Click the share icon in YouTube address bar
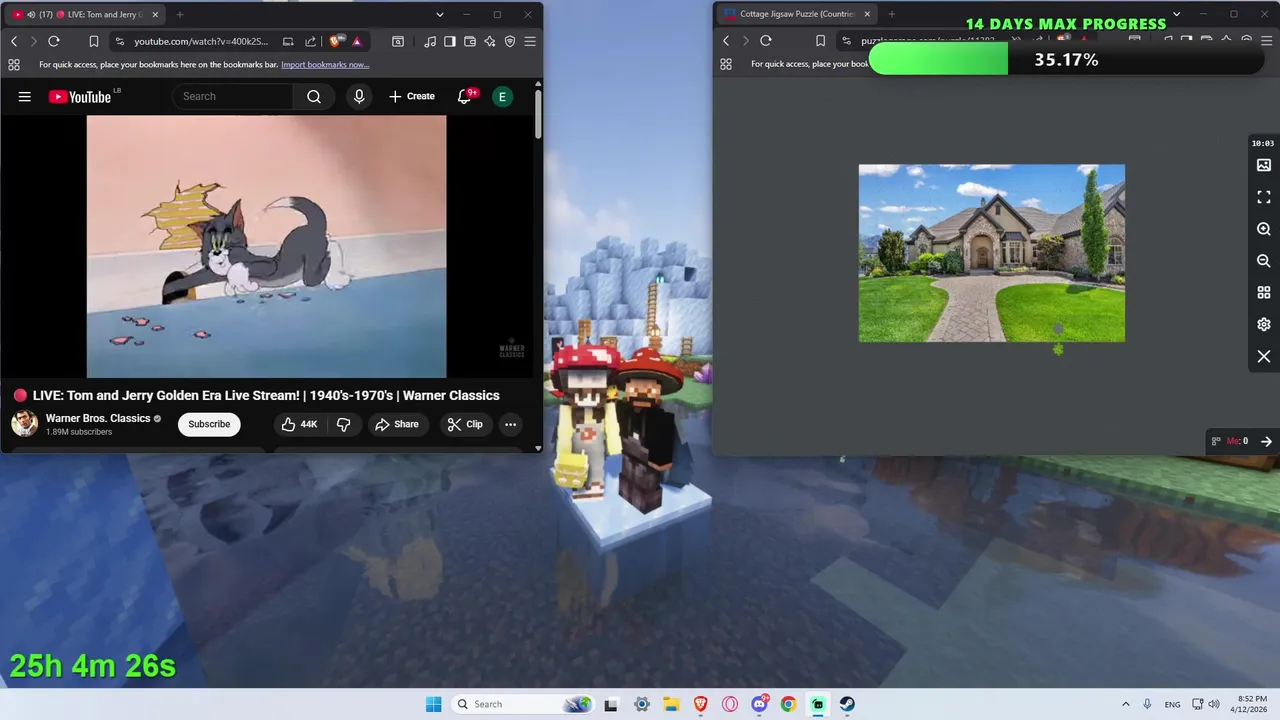1280x720 pixels. click(310, 41)
